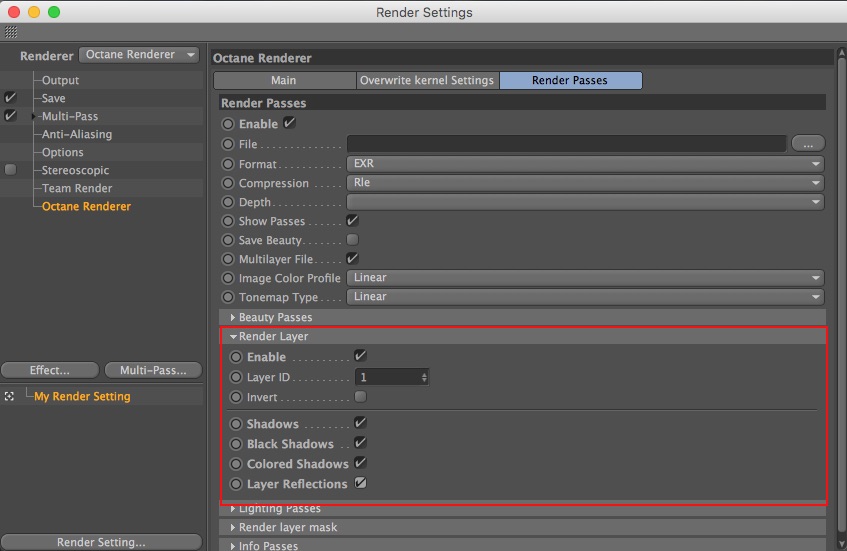Click the animation dot beside Format
Screen dimensions: 847x551
[x=228, y=164]
